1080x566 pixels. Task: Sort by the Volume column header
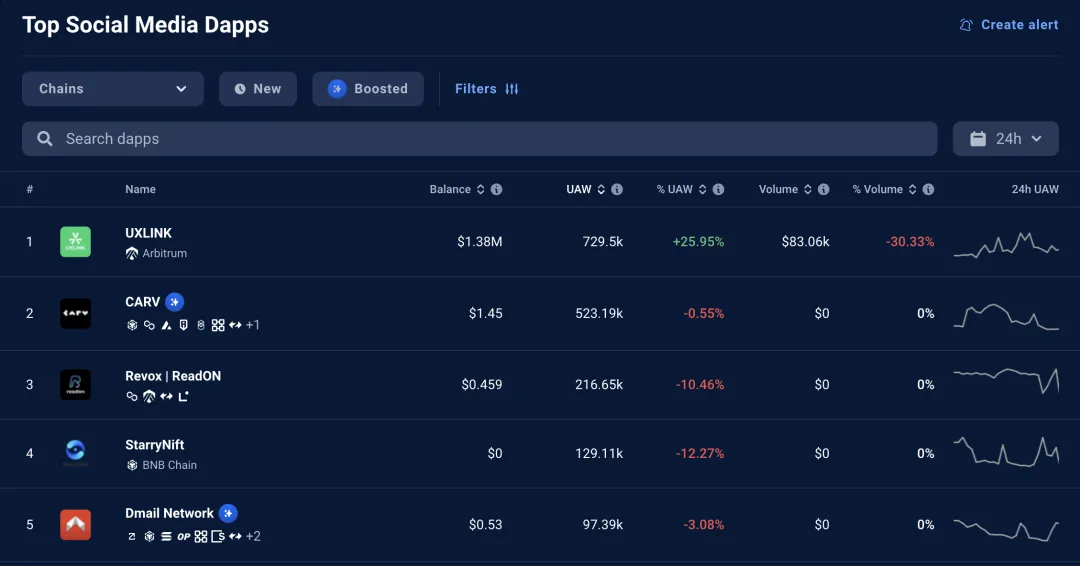coord(778,190)
